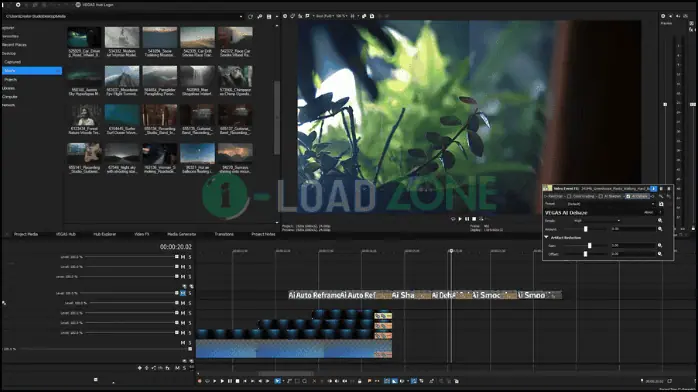Click Go to Start in the timeline transport
698x392 pixels.
pyautogui.click(x=245, y=381)
